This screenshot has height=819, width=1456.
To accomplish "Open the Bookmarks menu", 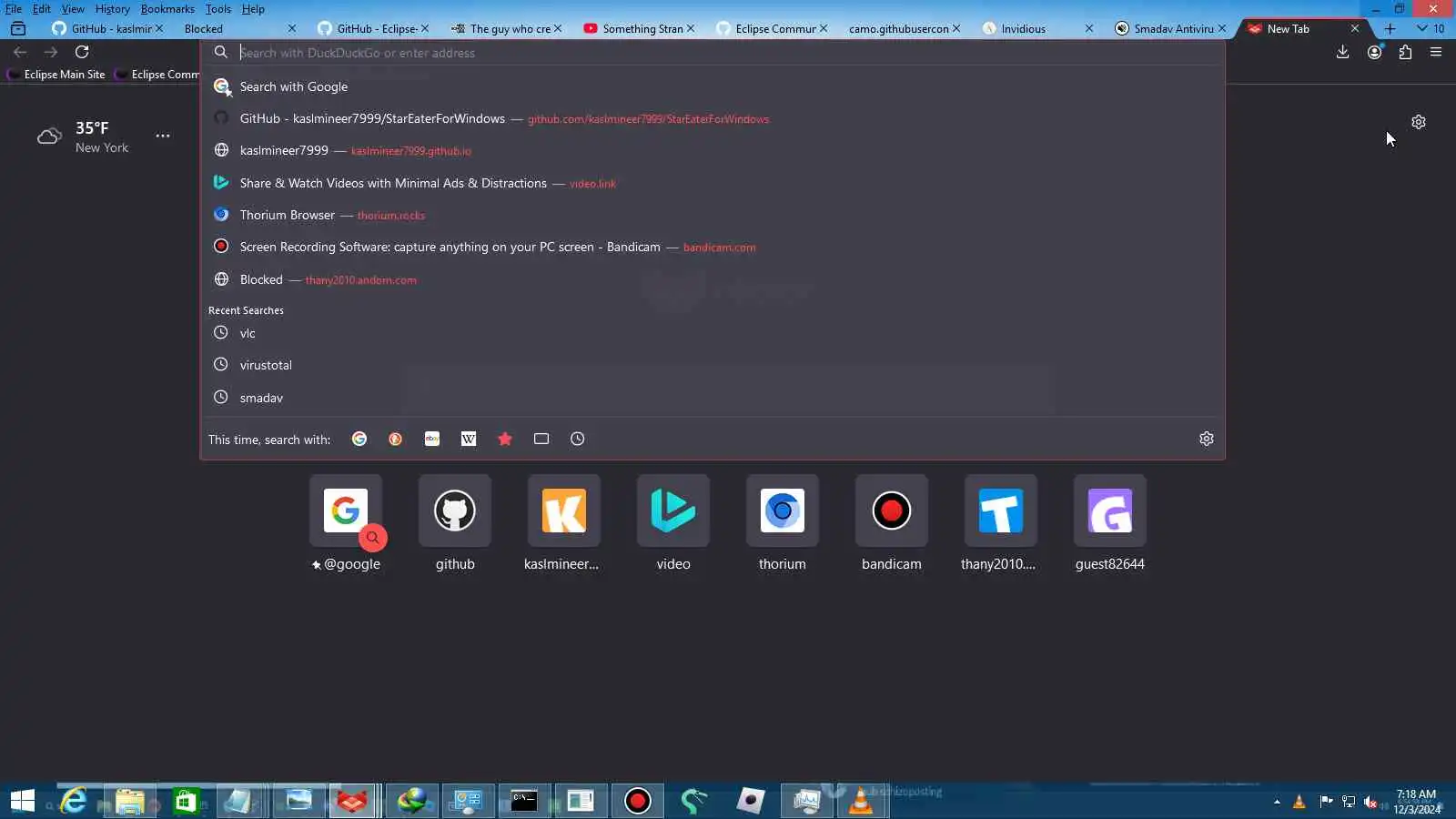I will [167, 9].
